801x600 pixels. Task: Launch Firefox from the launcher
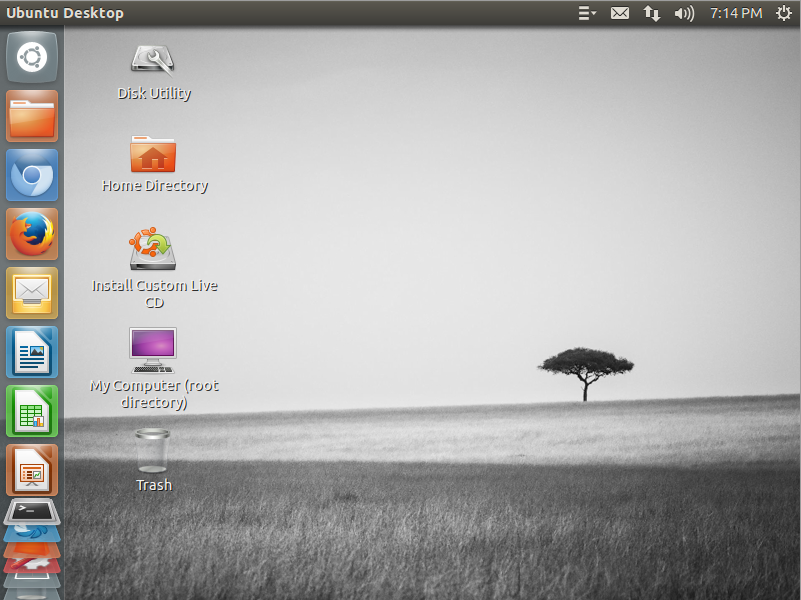(x=32, y=234)
